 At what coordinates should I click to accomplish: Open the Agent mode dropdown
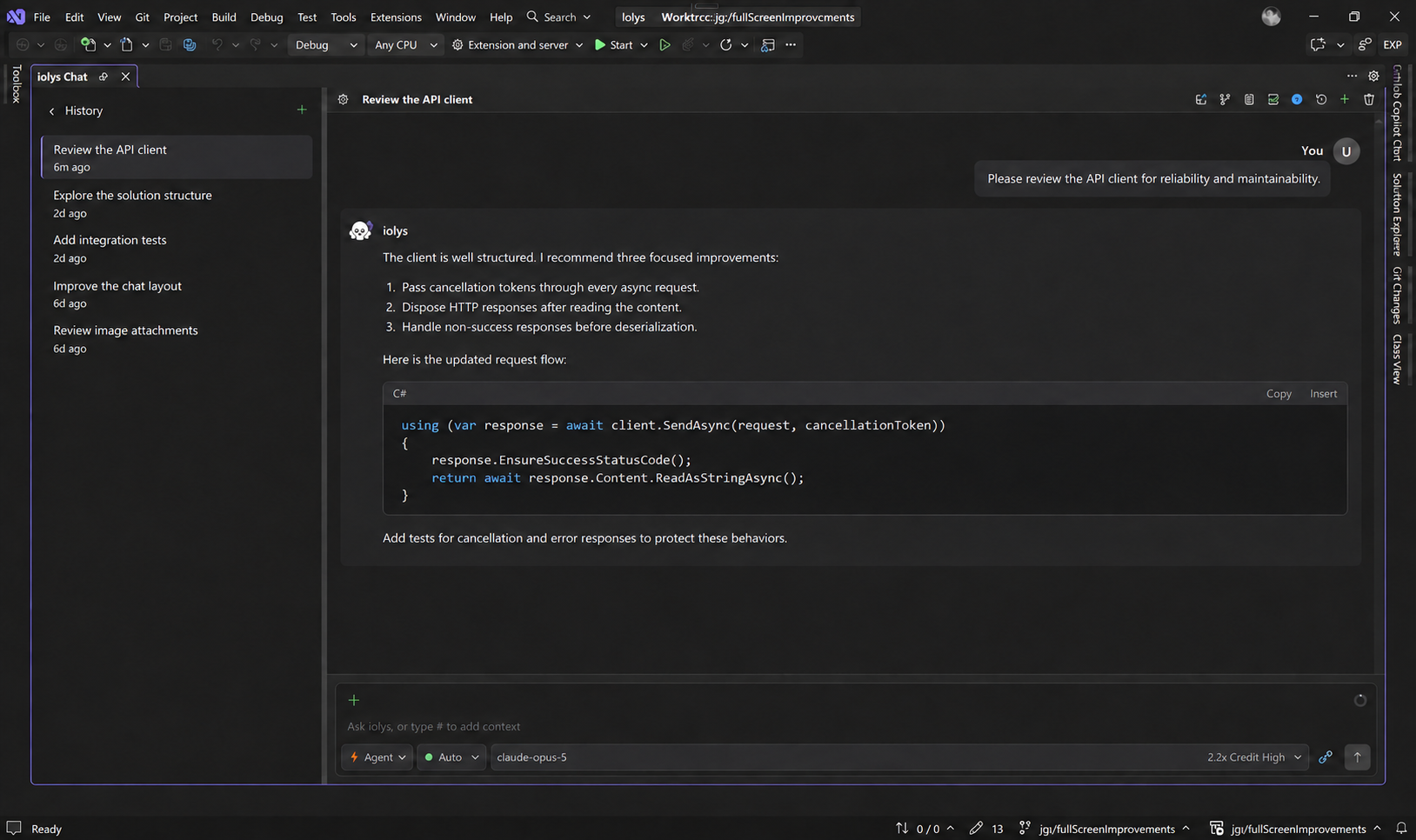[x=377, y=757]
